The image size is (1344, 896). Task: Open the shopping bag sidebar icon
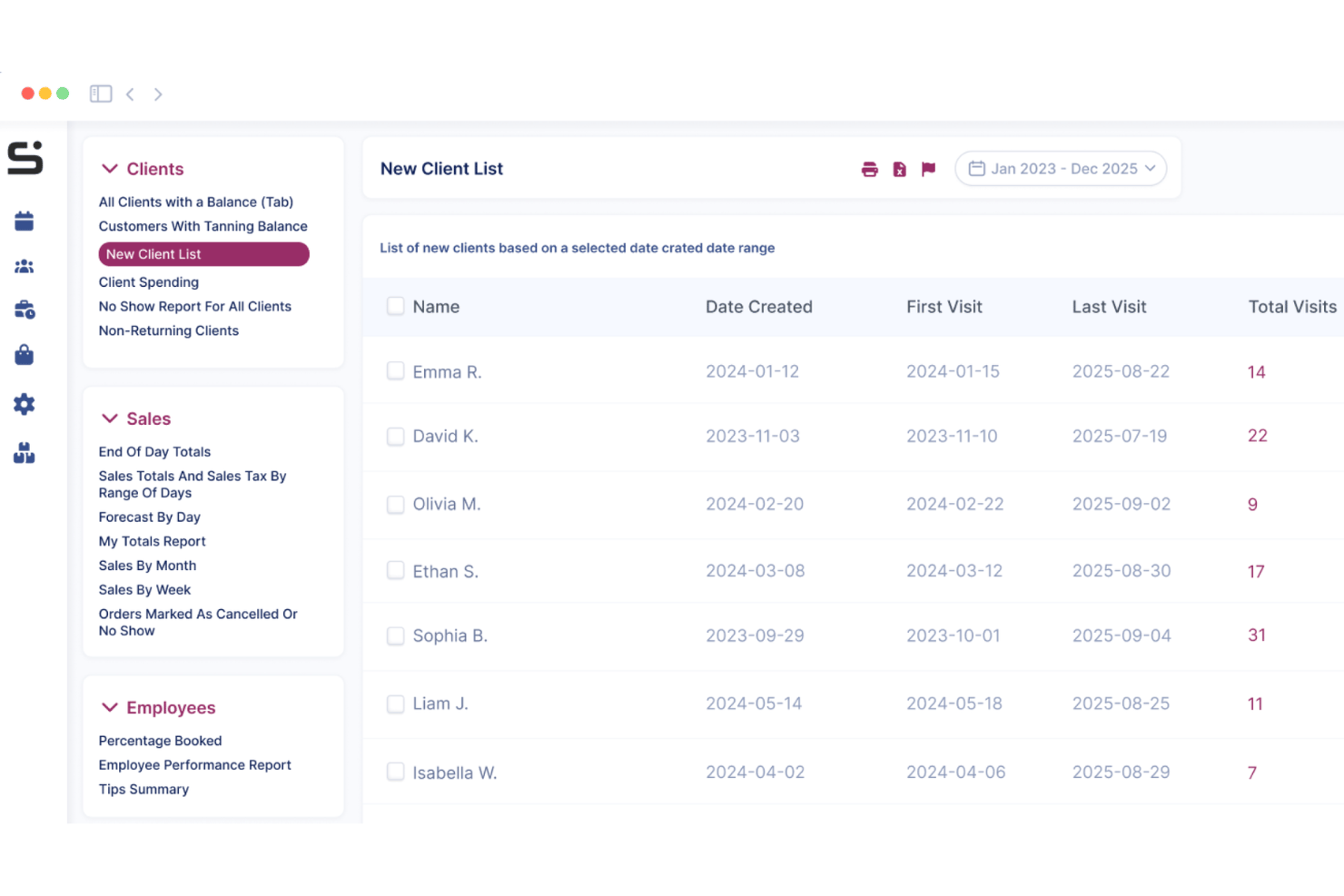pyautogui.click(x=25, y=354)
